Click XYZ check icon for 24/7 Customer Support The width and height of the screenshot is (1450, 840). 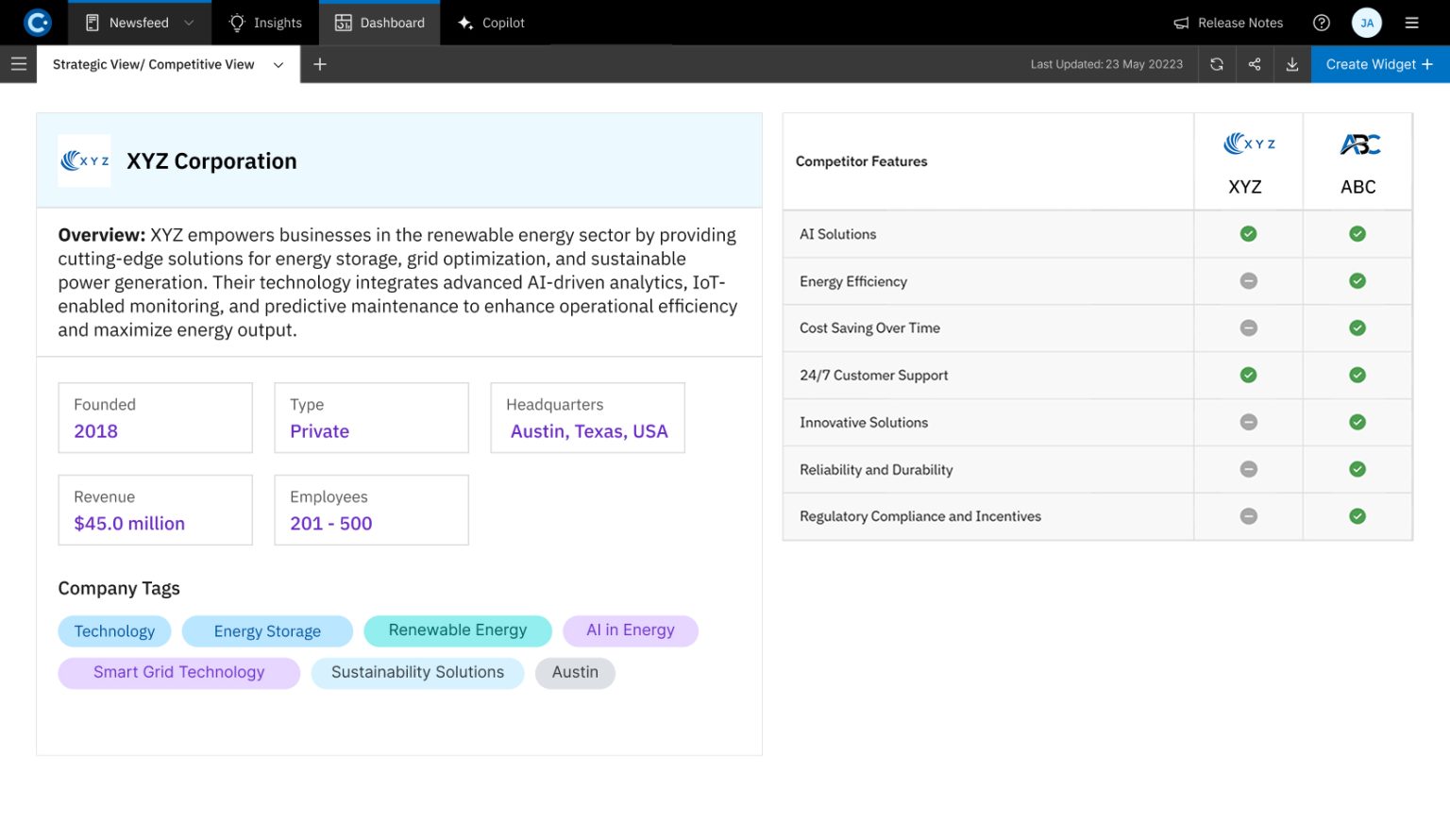(x=1248, y=376)
